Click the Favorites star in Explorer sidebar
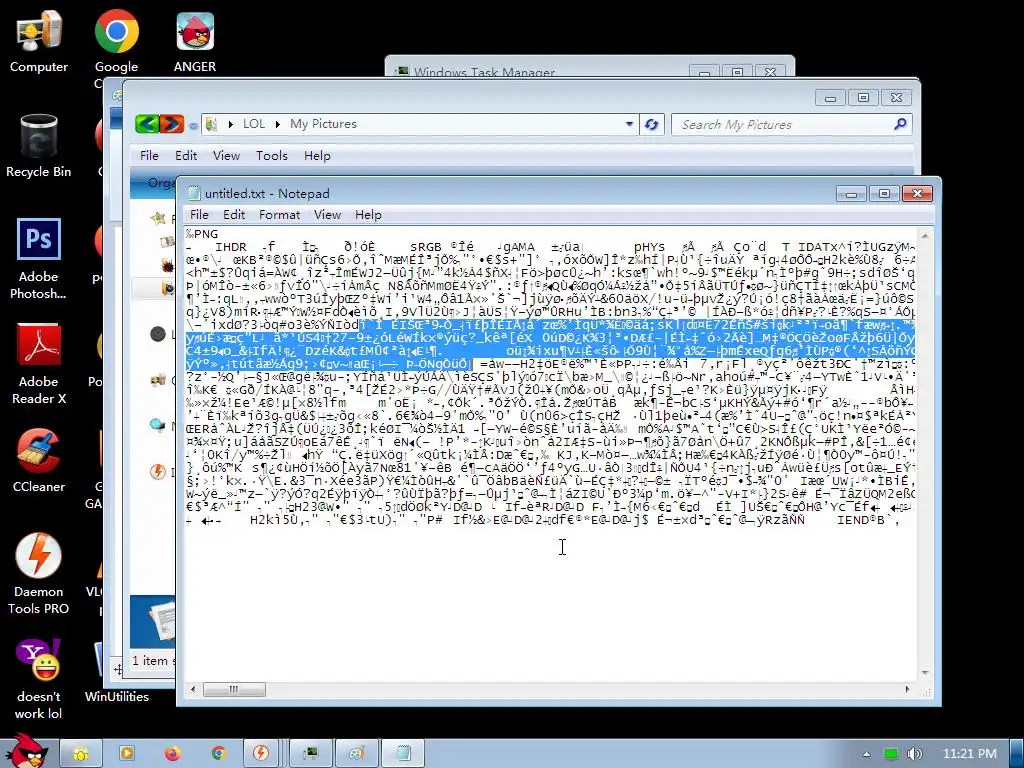The height and width of the screenshot is (768, 1024). (x=158, y=218)
